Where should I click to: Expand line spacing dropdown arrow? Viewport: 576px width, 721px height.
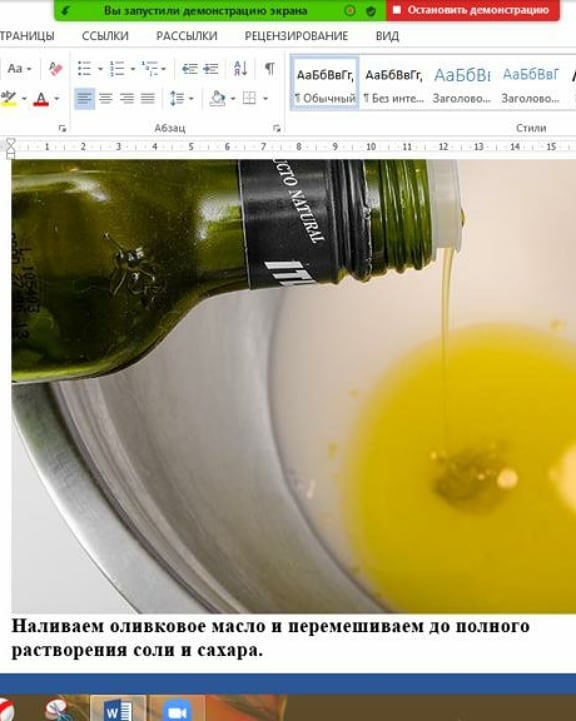tap(191, 98)
